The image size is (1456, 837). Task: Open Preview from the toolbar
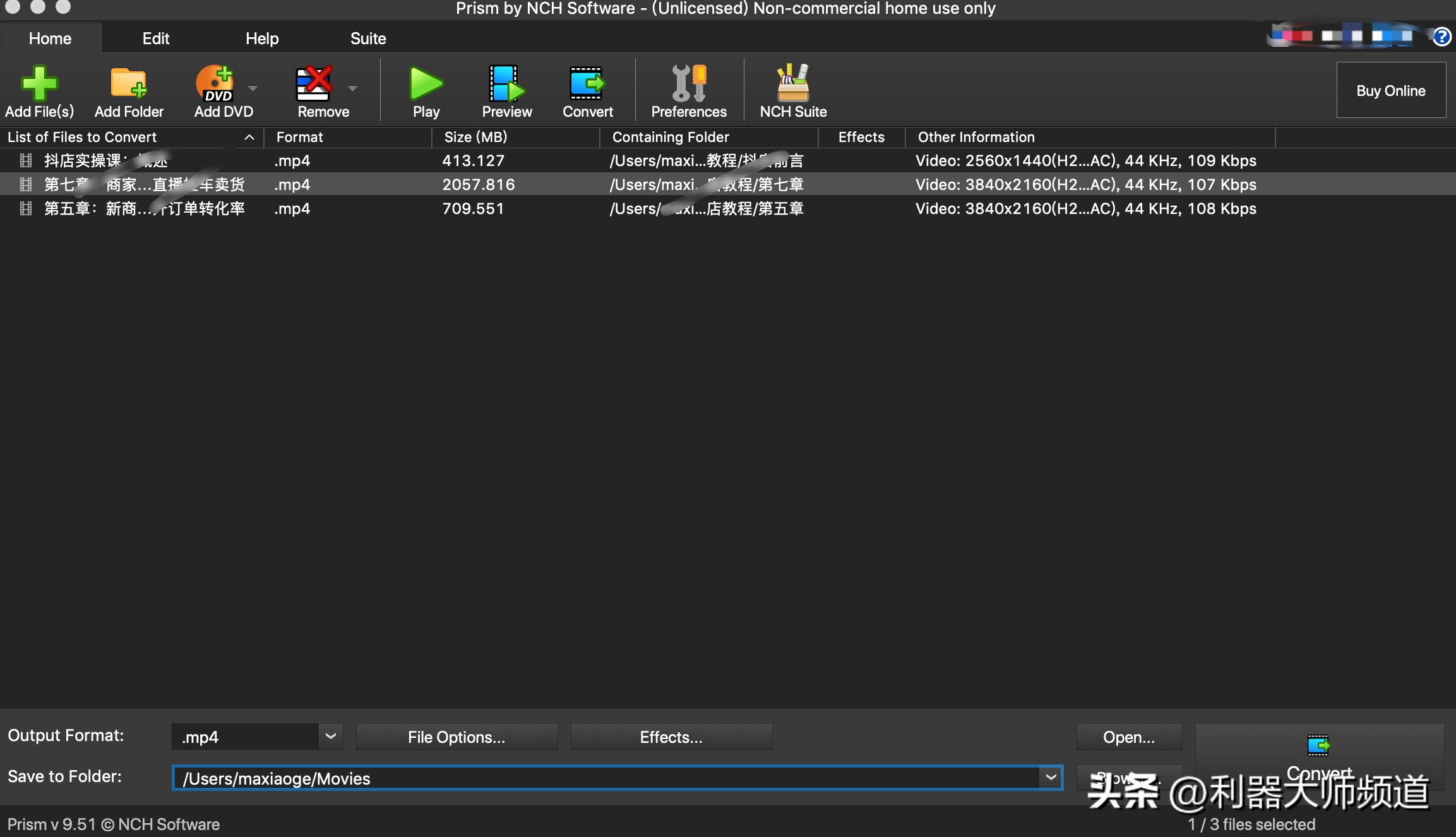[x=506, y=84]
